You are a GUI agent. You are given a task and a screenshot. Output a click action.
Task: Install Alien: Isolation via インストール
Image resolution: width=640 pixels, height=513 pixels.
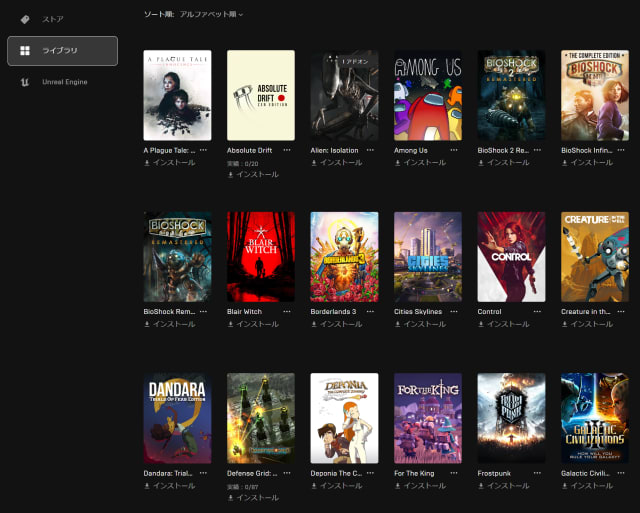click(x=336, y=162)
